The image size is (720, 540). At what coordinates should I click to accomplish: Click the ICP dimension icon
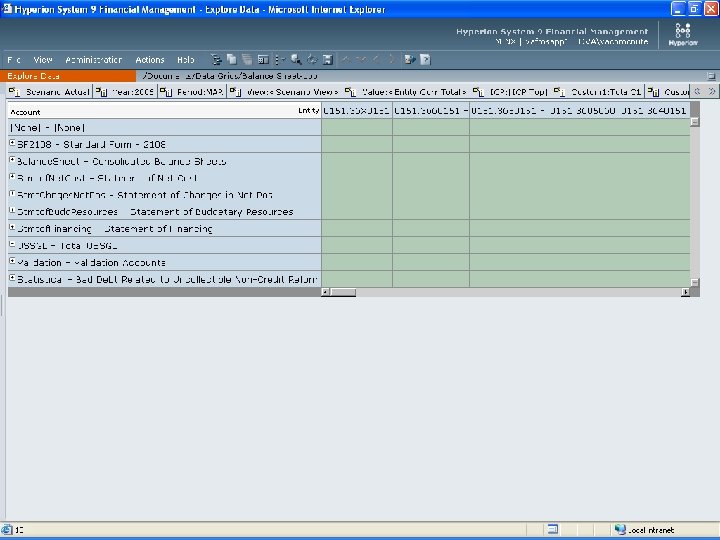[478, 92]
